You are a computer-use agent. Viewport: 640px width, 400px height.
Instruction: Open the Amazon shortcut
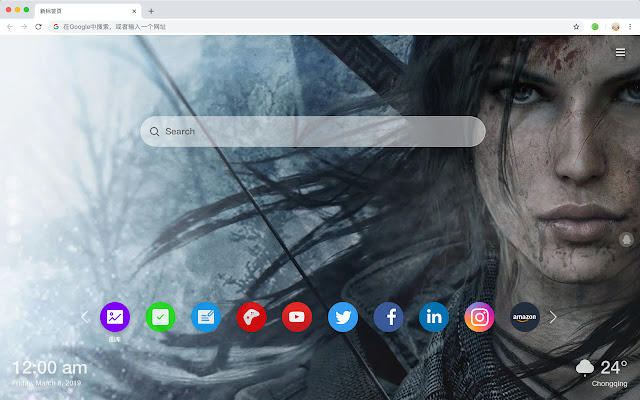(x=524, y=317)
